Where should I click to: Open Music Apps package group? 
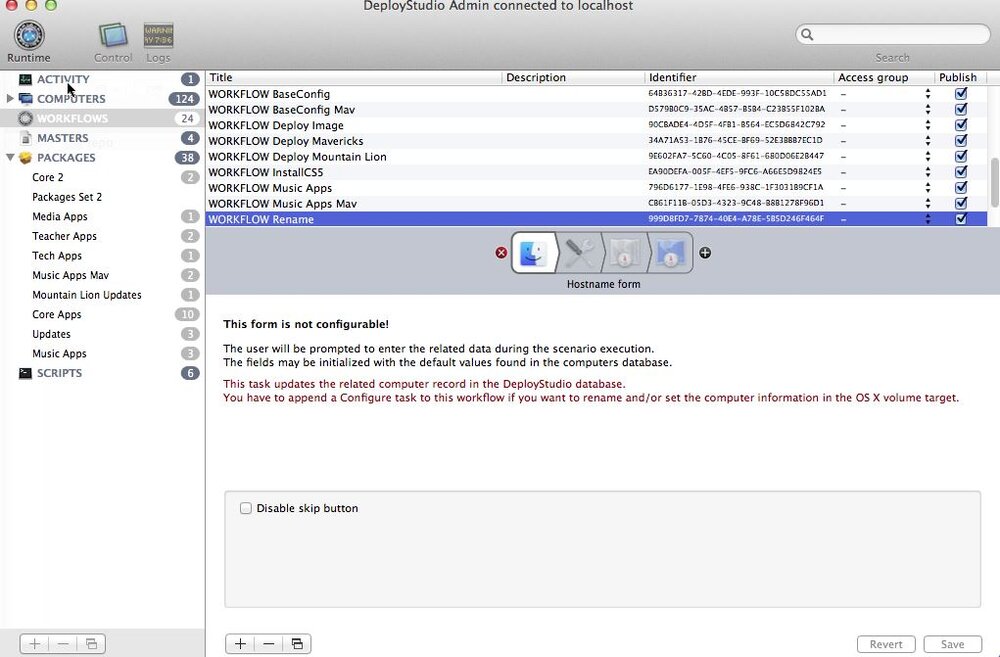coord(59,354)
